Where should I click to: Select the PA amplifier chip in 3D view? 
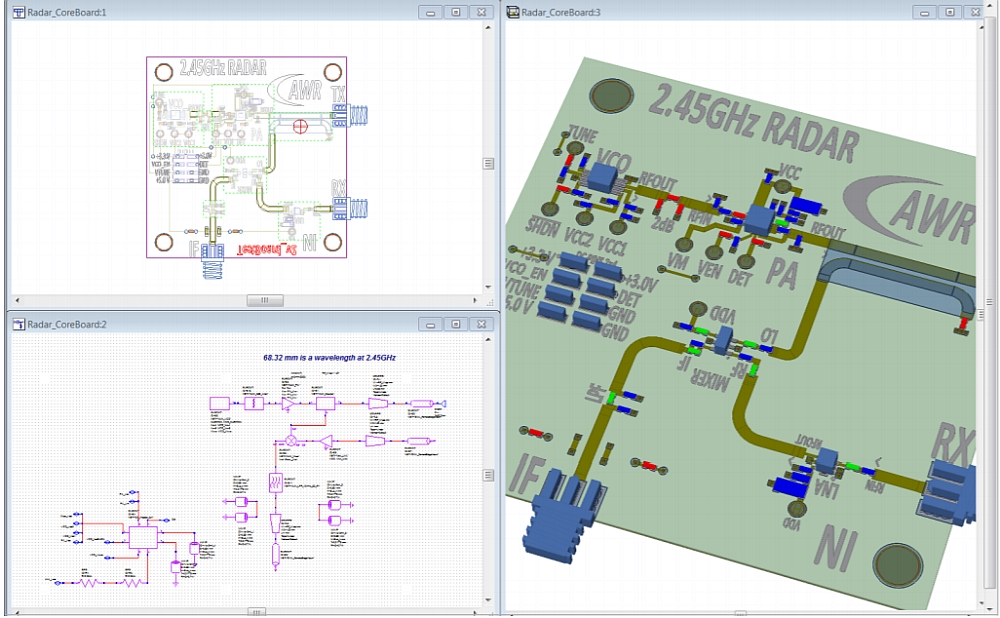coord(760,218)
